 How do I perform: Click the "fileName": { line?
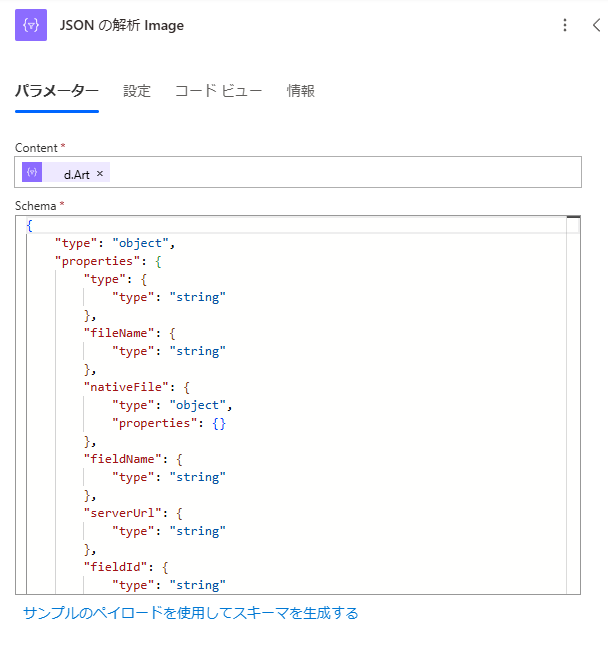click(130, 333)
